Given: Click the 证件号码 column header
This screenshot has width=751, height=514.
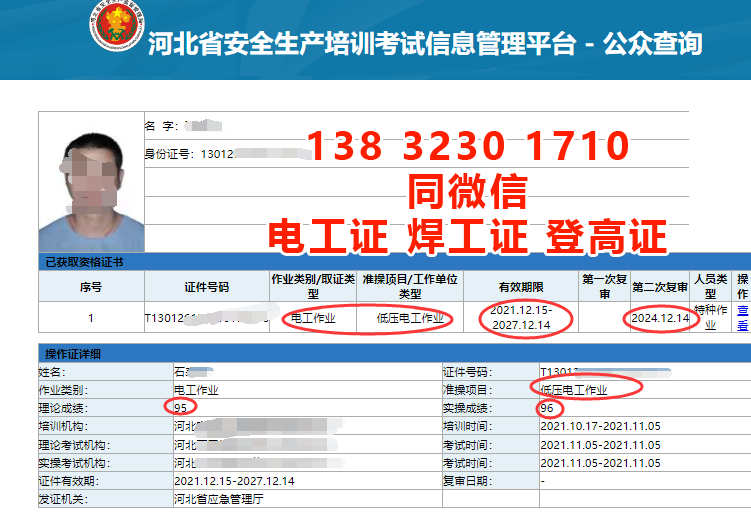Looking at the screenshot, I should pos(206,287).
